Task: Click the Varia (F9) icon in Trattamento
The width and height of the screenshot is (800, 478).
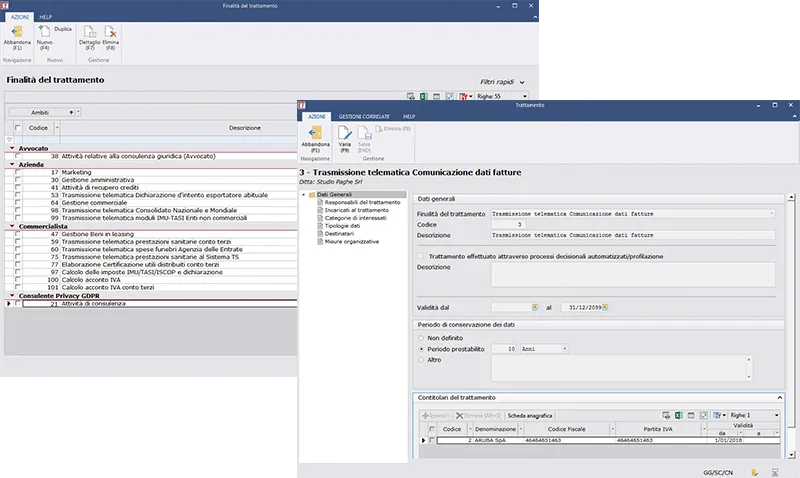Action: tap(344, 138)
